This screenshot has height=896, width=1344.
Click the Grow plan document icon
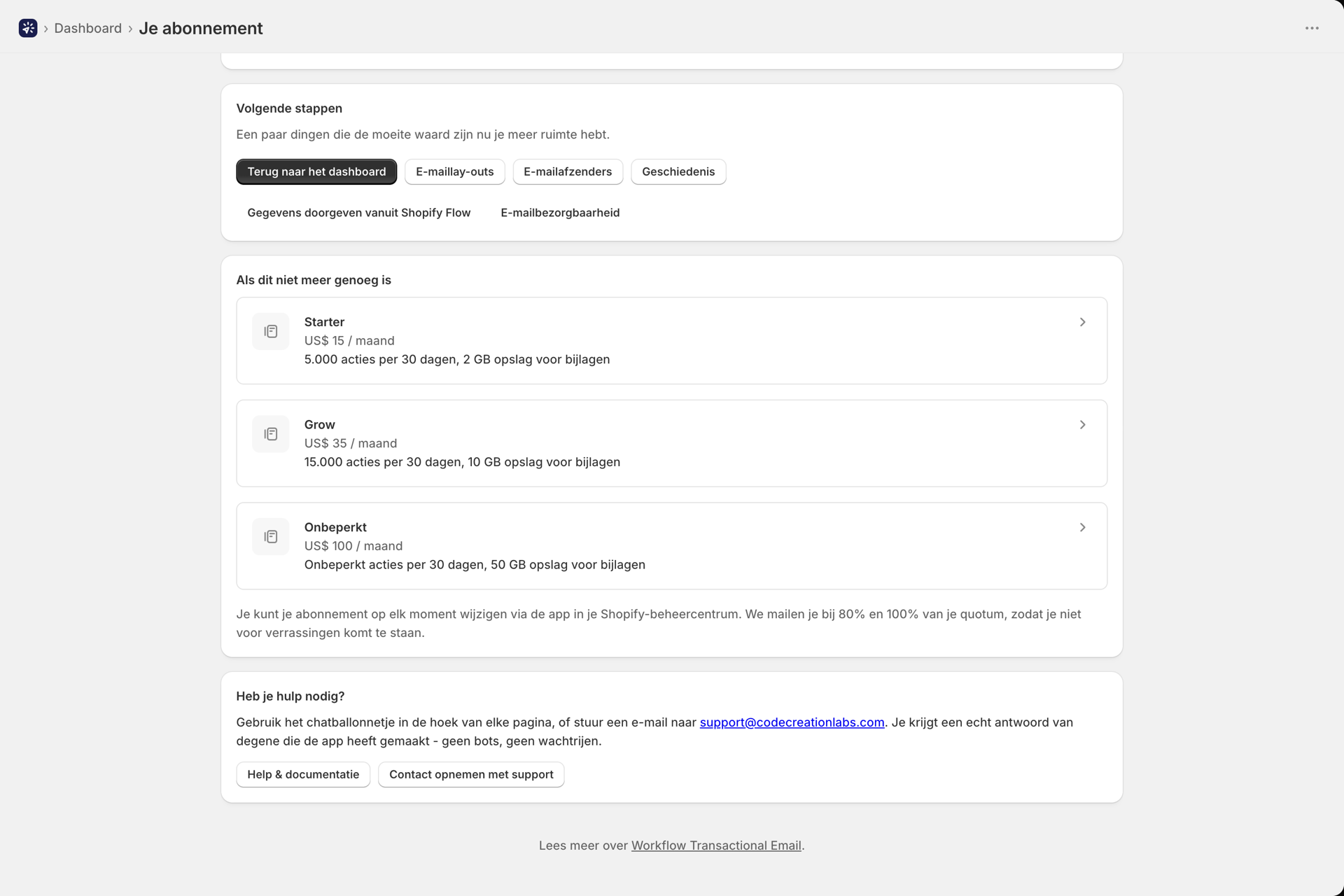point(271,434)
